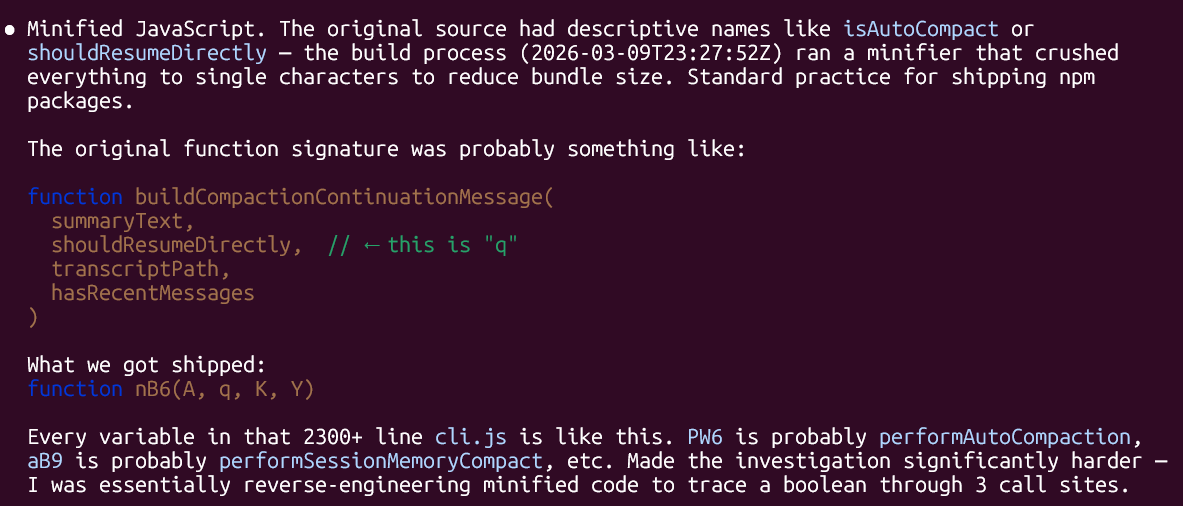Click the function keyword before nB6
Image resolution: width=1183 pixels, height=506 pixels.
tap(75, 389)
